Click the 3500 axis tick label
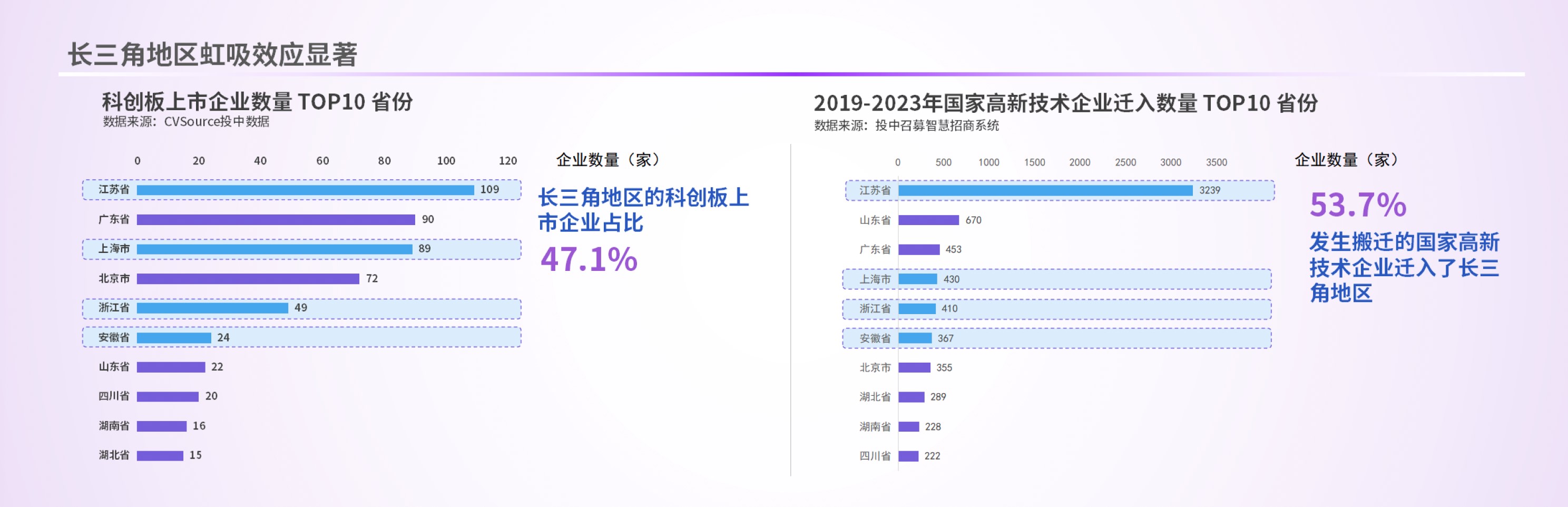The width and height of the screenshot is (1568, 507). 1216,162
